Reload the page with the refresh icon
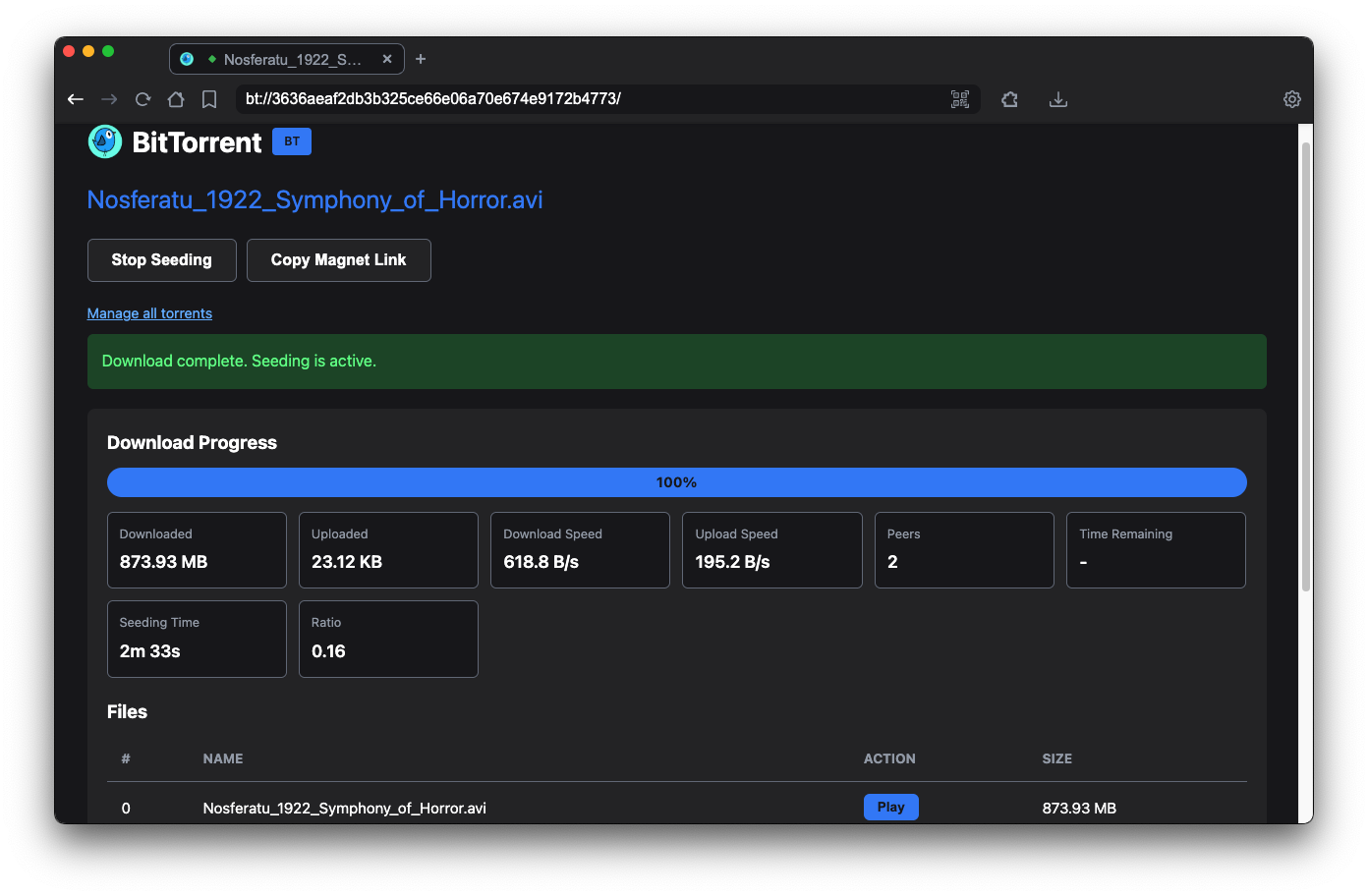 pos(142,99)
